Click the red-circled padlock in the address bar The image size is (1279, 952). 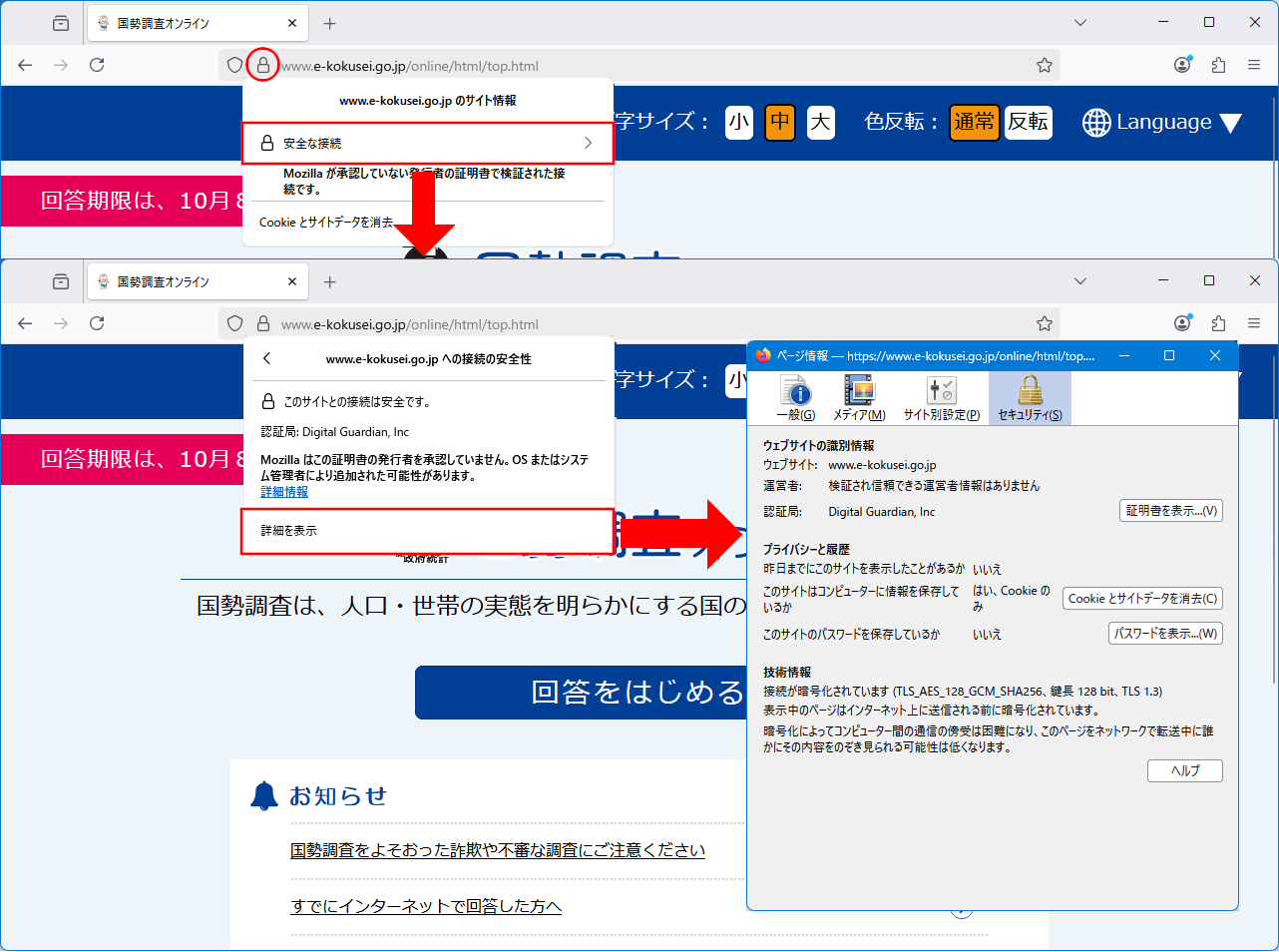coord(262,65)
